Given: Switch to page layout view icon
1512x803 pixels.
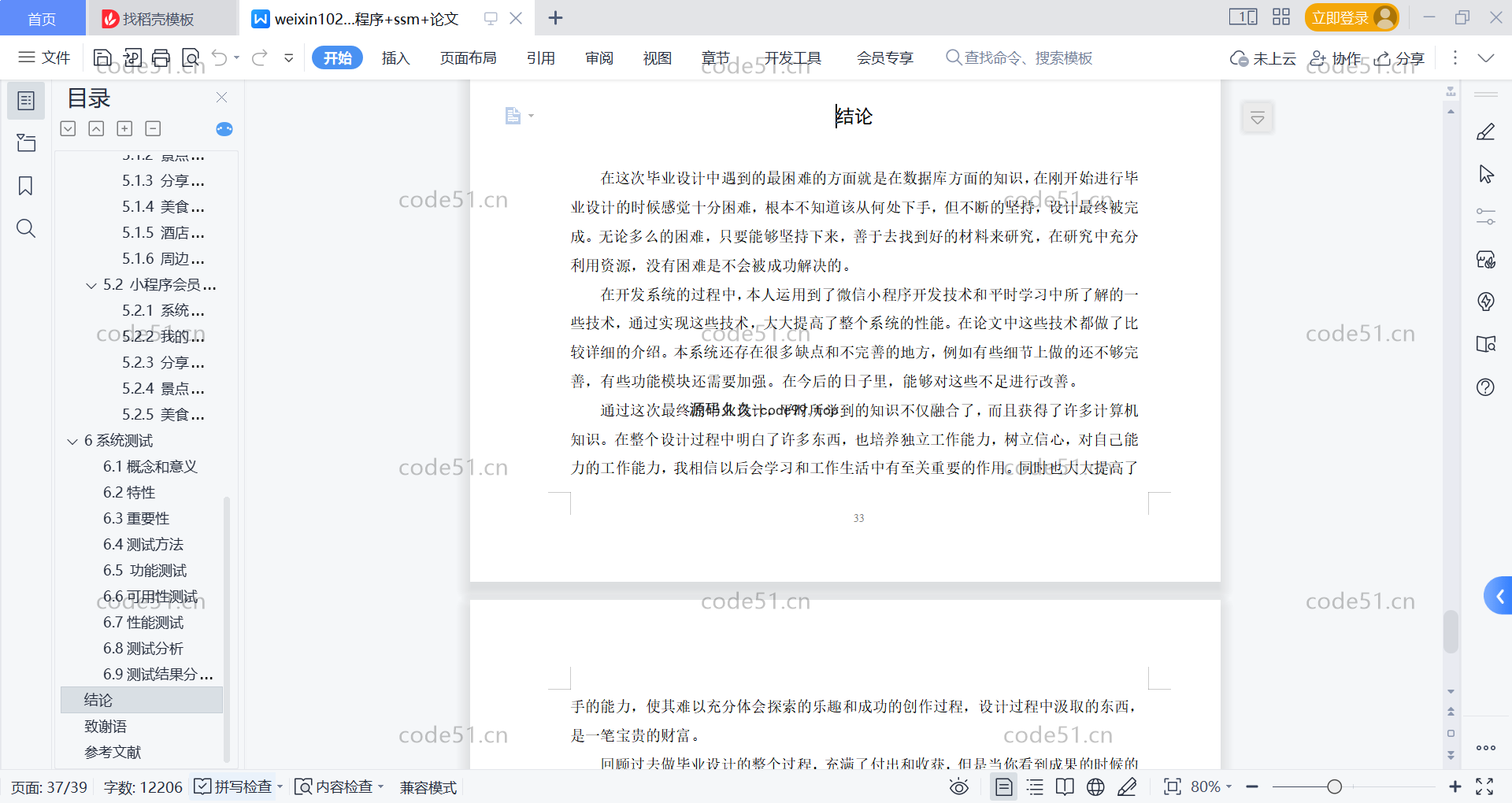Looking at the screenshot, I should click(x=1004, y=786).
